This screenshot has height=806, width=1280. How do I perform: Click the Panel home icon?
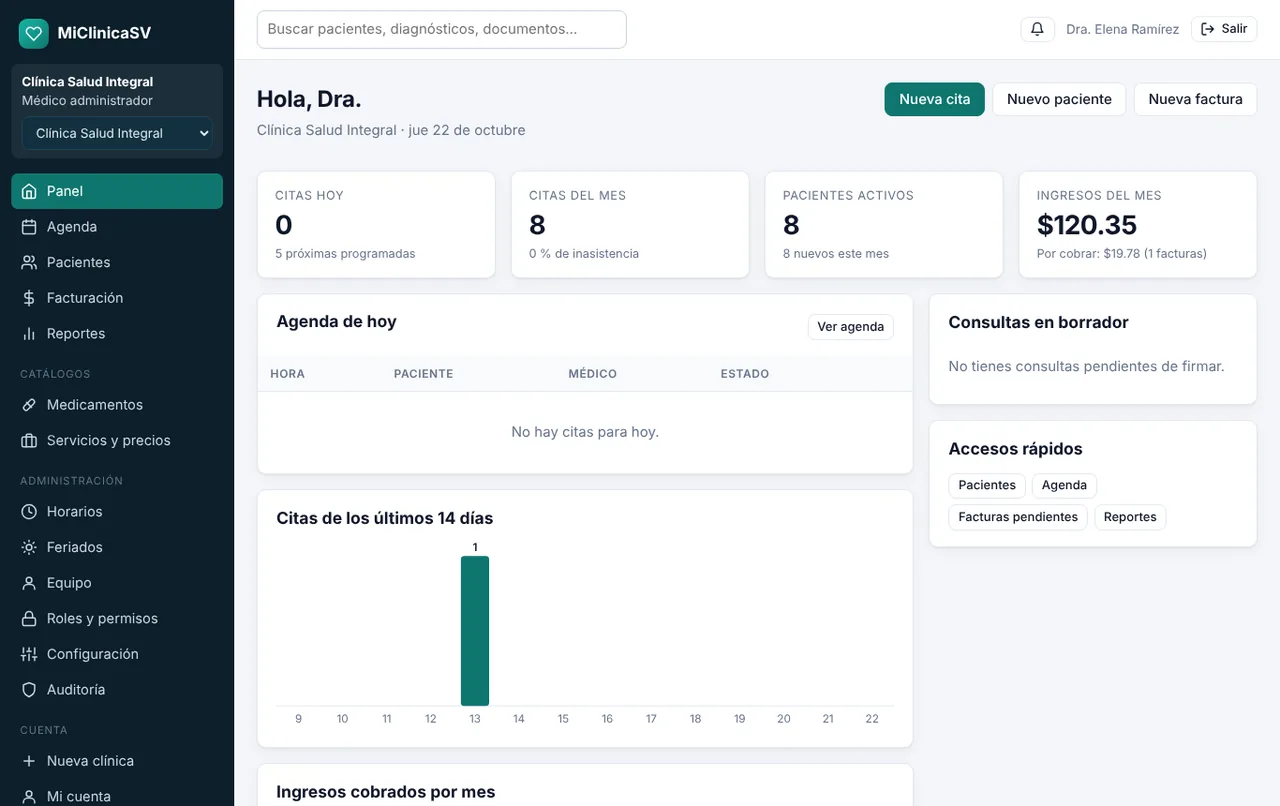click(29, 191)
